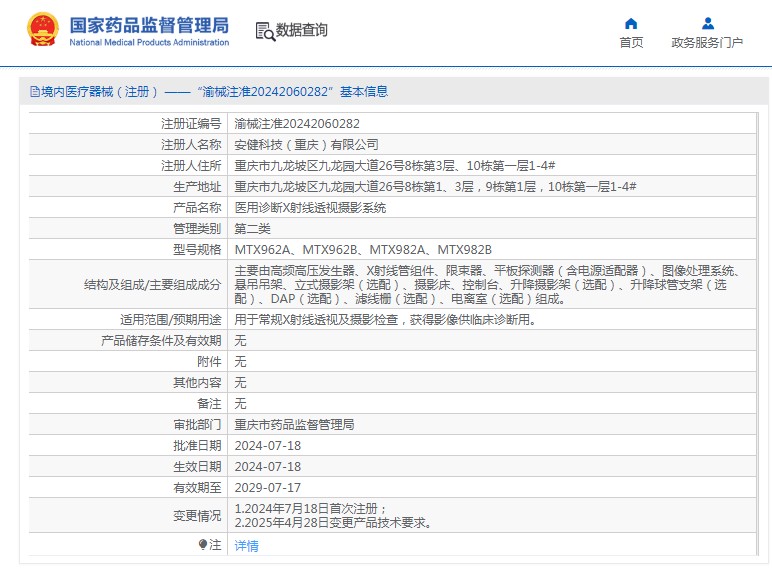Click the 政务服务门户 person icon
772x570 pixels.
pyautogui.click(x=707, y=23)
